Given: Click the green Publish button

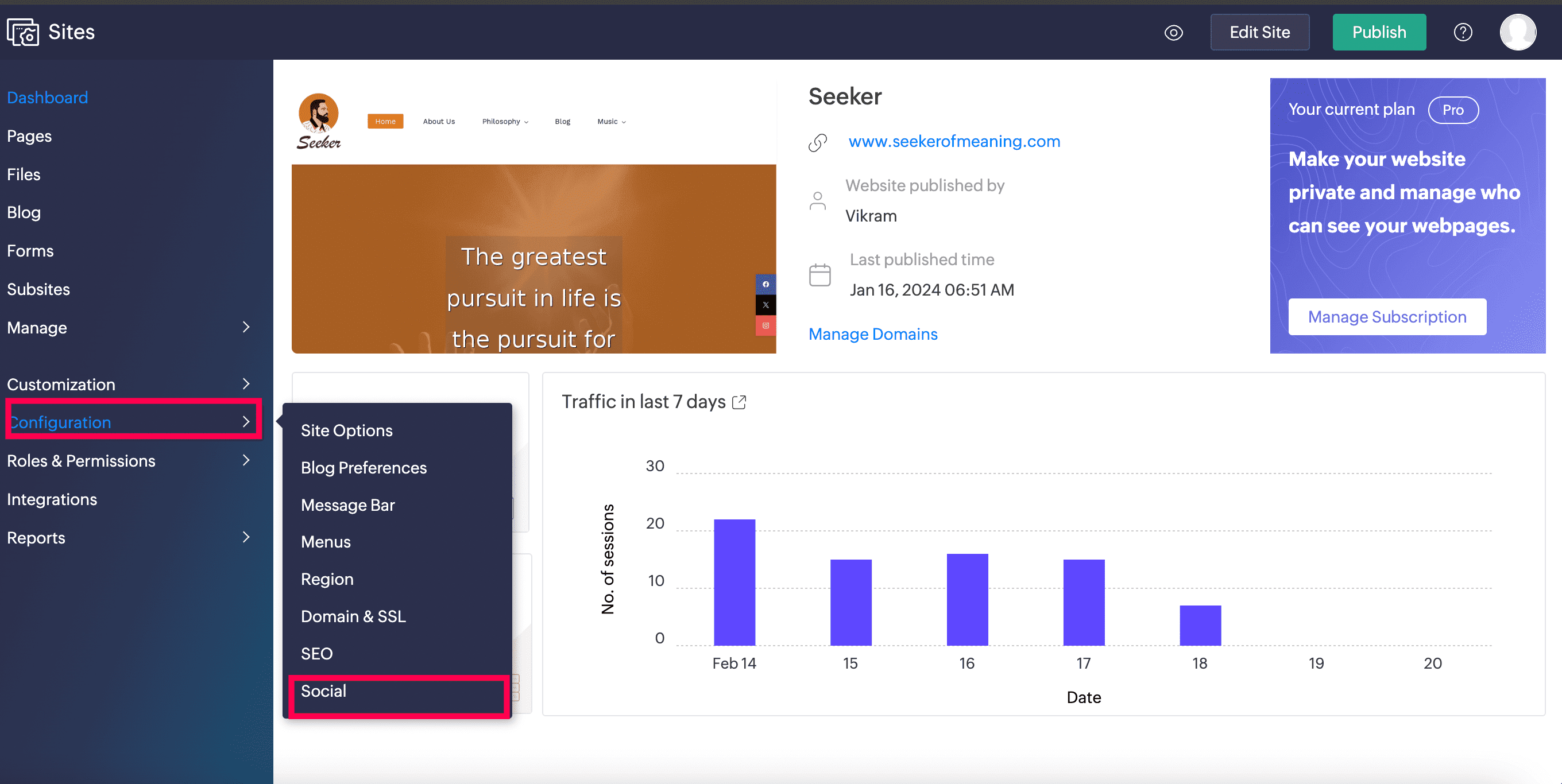Looking at the screenshot, I should pos(1378,32).
